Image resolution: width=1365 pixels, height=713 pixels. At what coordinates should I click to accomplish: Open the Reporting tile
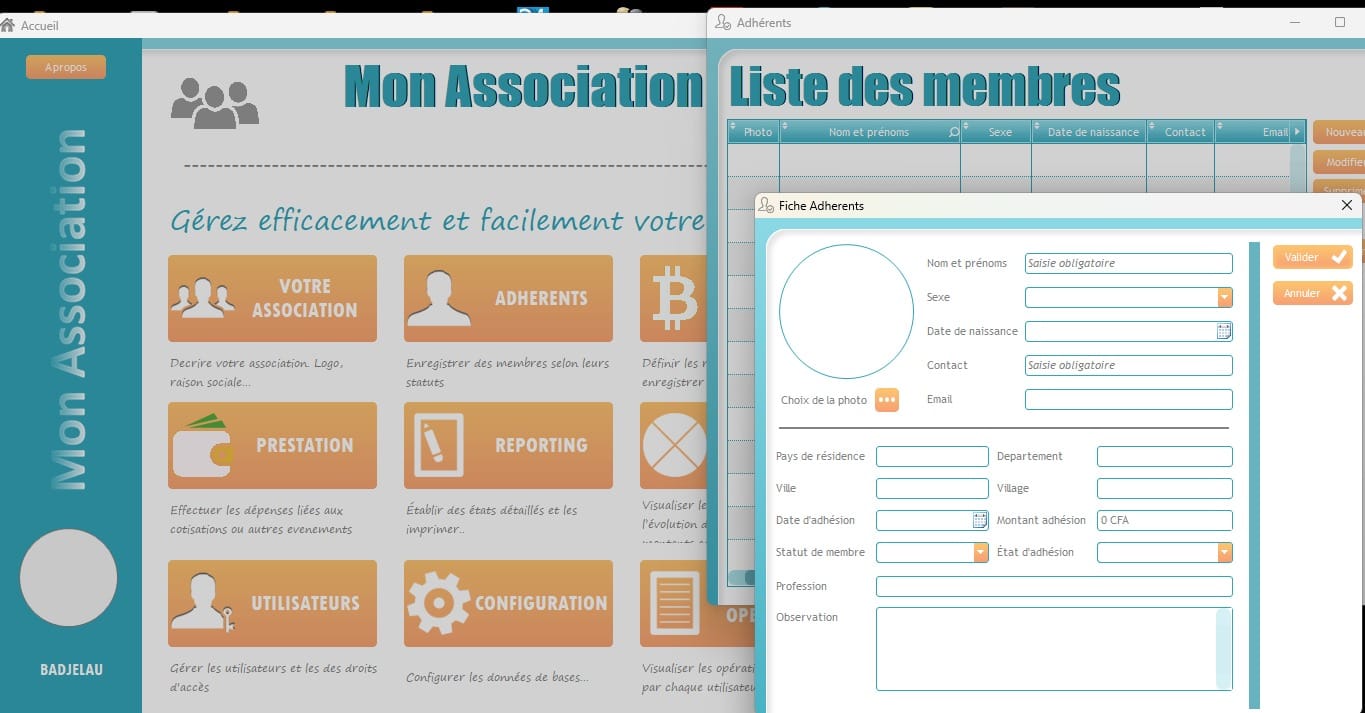click(x=508, y=445)
